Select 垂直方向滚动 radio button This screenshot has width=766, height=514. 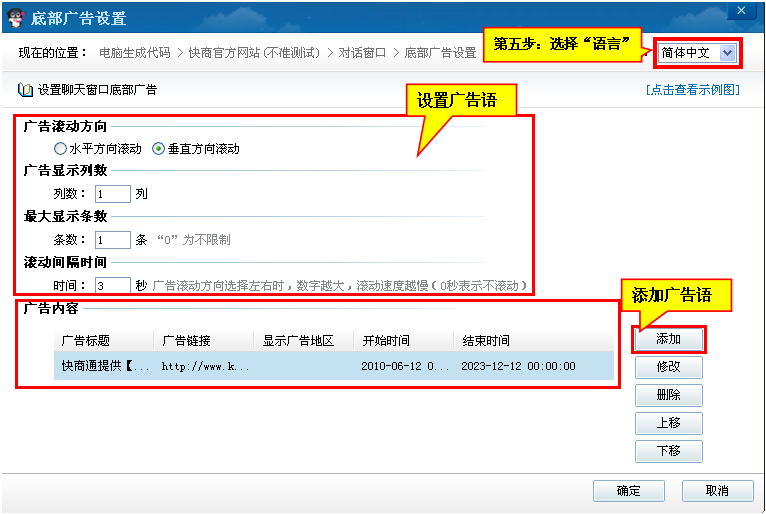click(158, 149)
